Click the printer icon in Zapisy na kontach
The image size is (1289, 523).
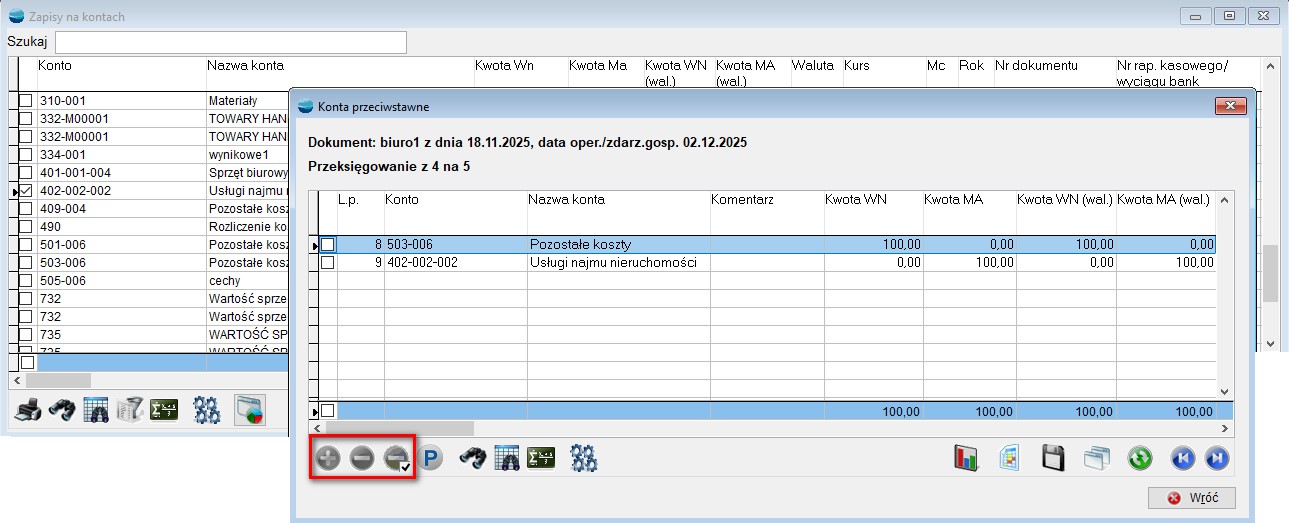point(30,410)
